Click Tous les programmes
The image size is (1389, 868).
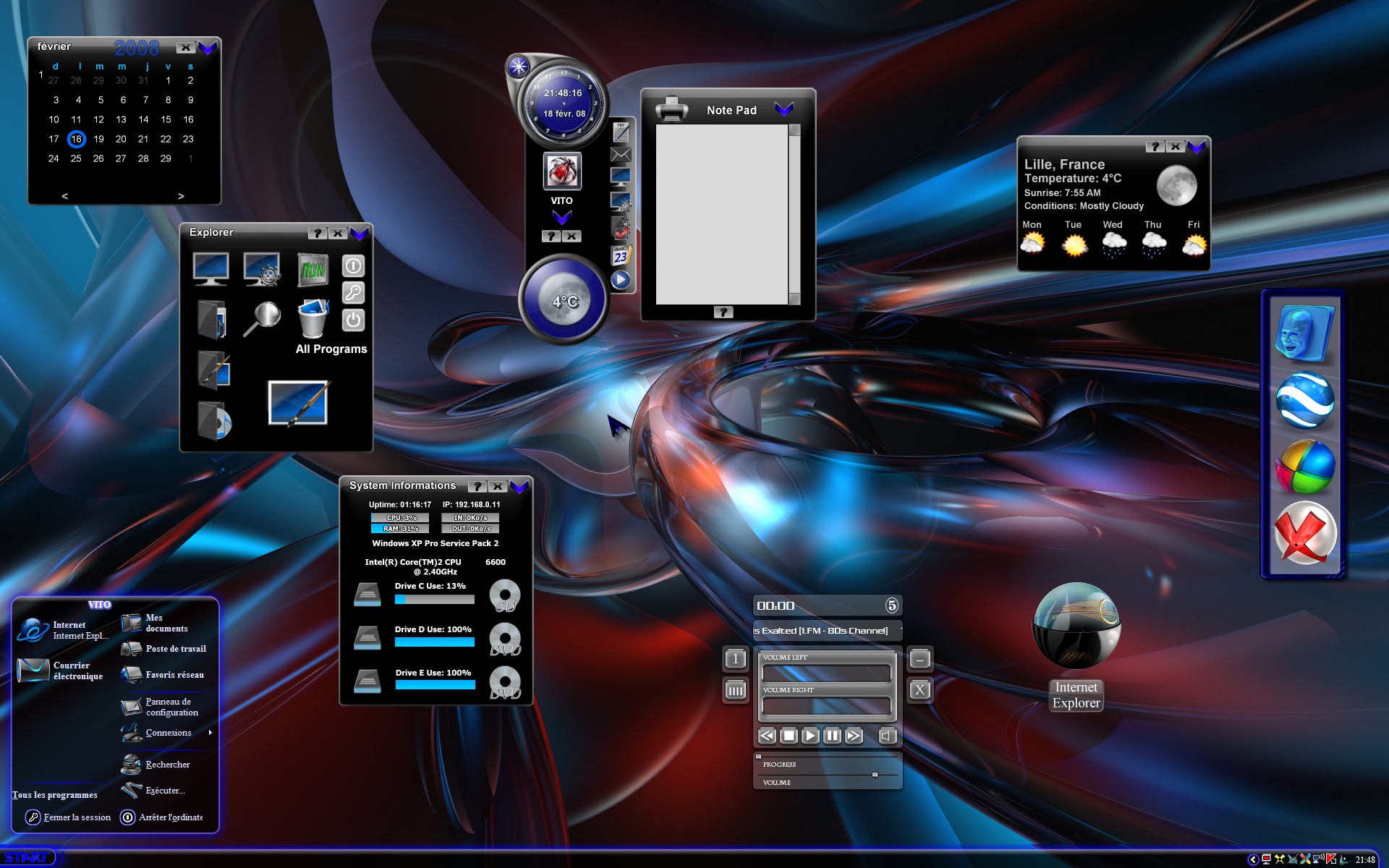point(54,794)
